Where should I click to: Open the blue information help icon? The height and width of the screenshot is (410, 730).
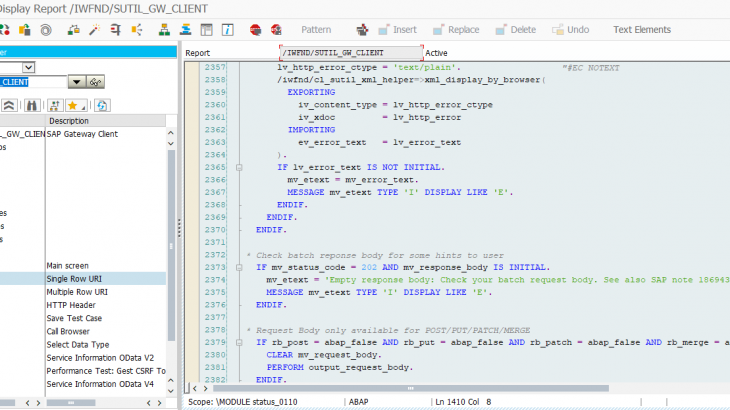[x=227, y=30]
